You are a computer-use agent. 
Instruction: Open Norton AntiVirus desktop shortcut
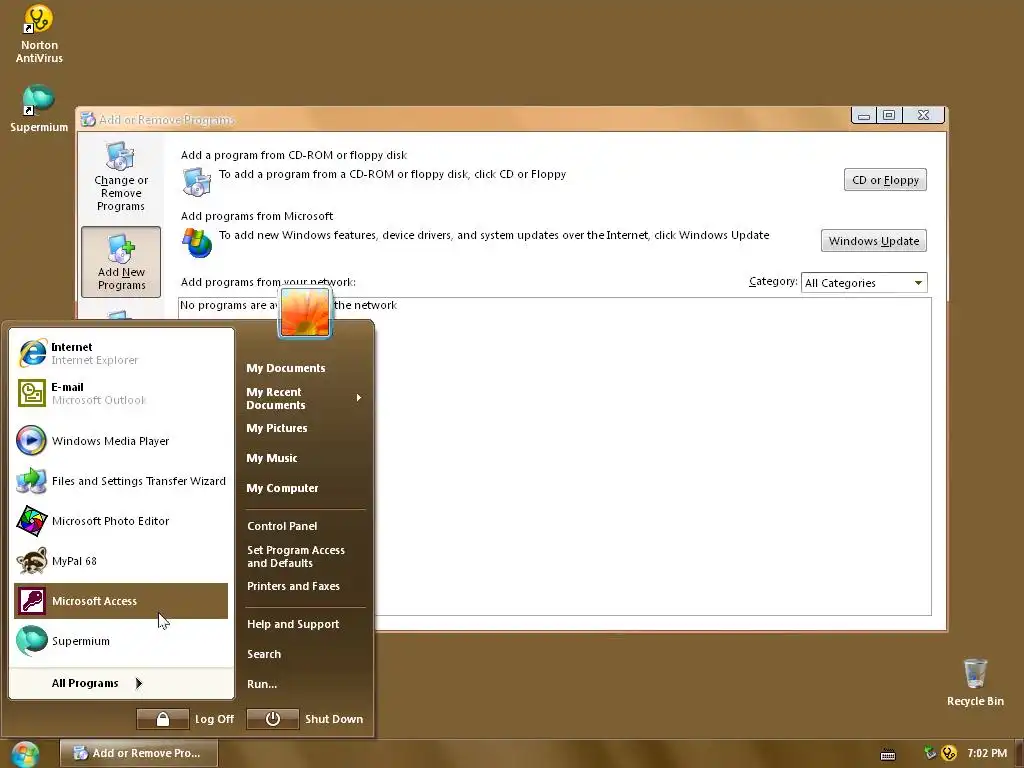click(39, 34)
